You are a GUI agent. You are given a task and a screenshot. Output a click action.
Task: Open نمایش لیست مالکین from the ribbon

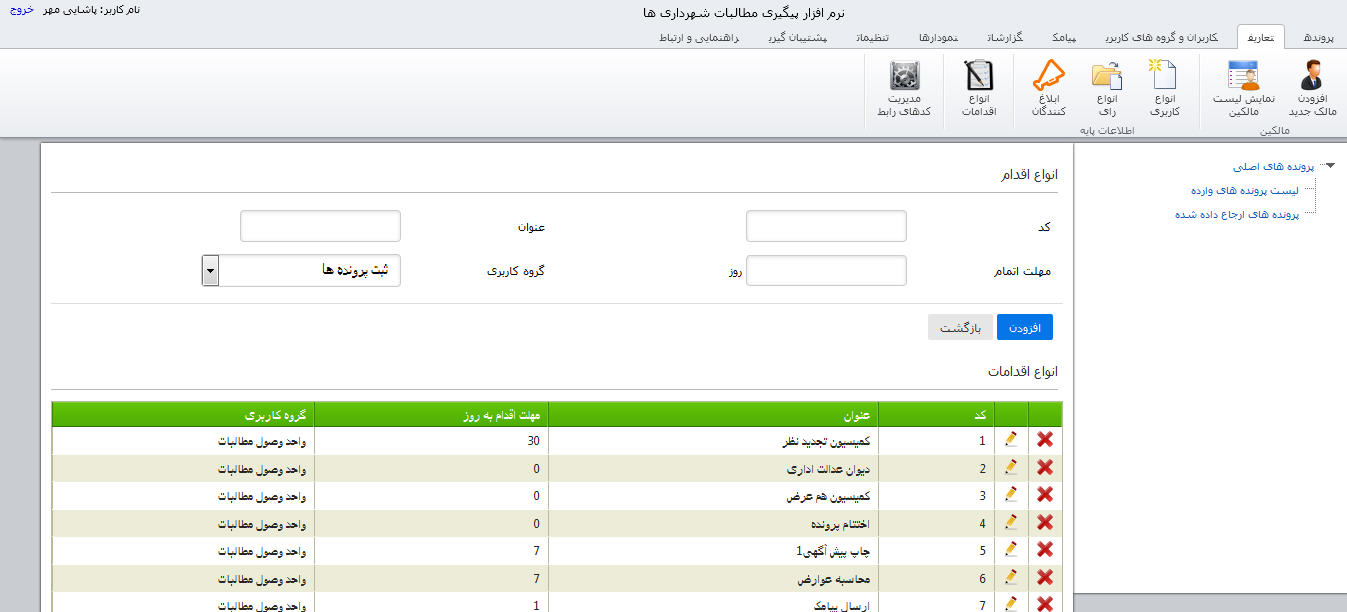(x=1243, y=77)
